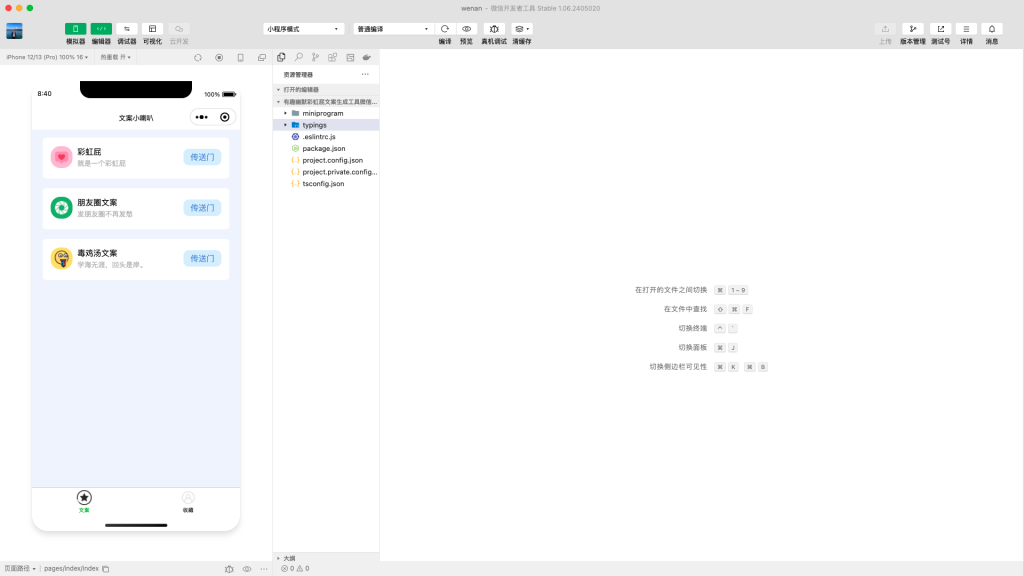Open the 普通编译 compile mode dropdown

pos(393,29)
